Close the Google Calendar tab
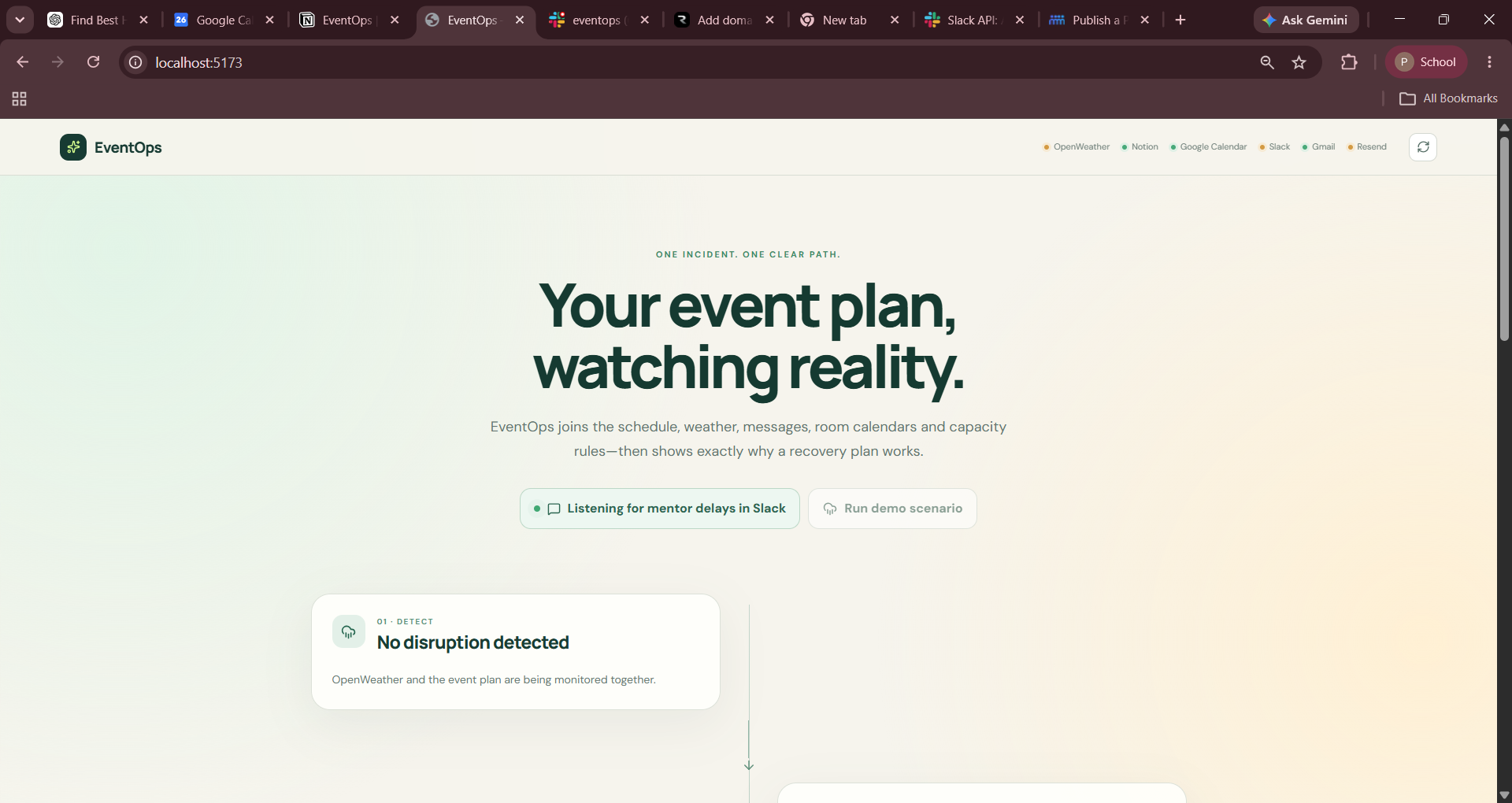The width and height of the screenshot is (1512, 803). [x=269, y=20]
